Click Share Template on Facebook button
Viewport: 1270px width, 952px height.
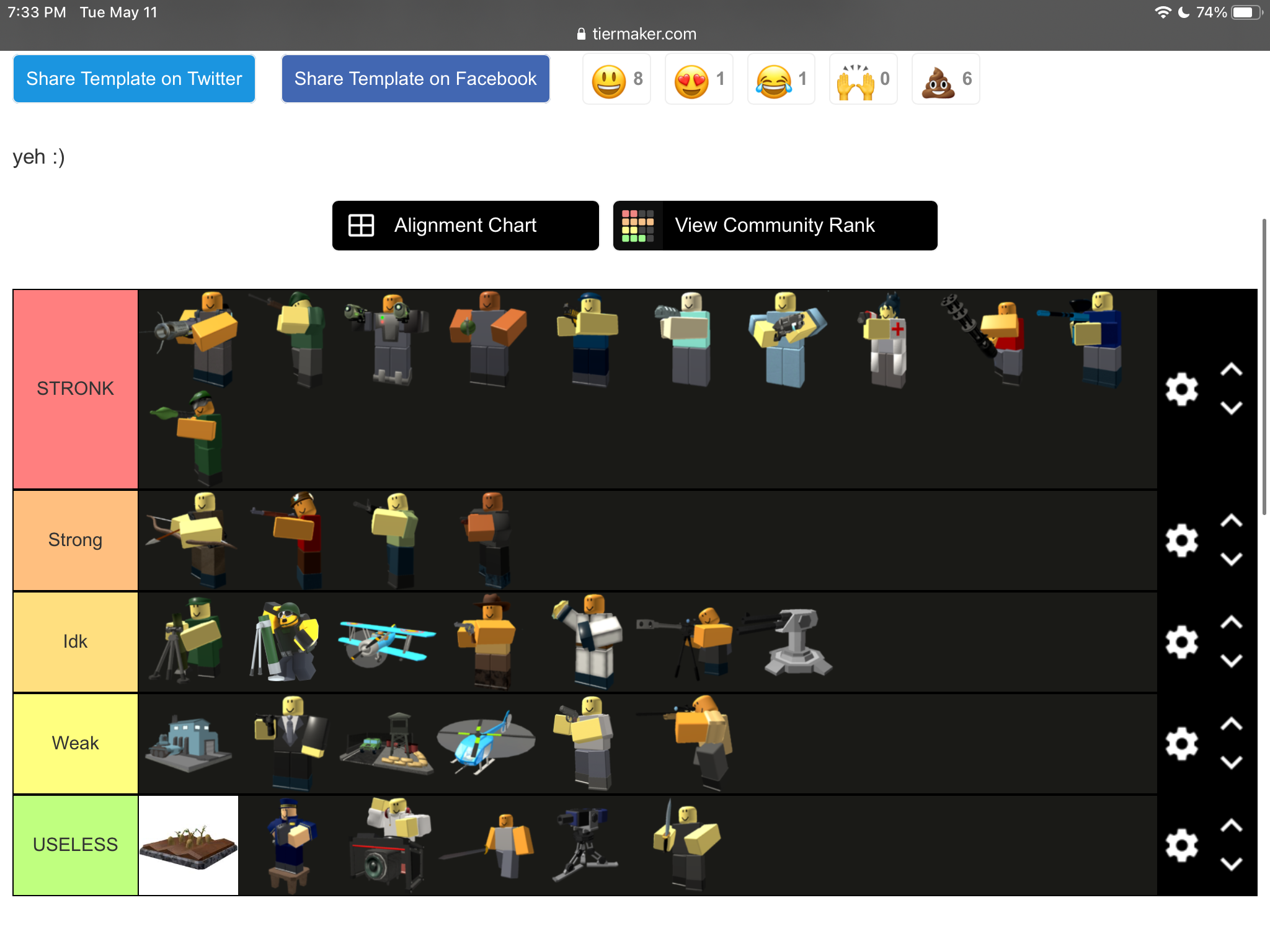point(415,78)
